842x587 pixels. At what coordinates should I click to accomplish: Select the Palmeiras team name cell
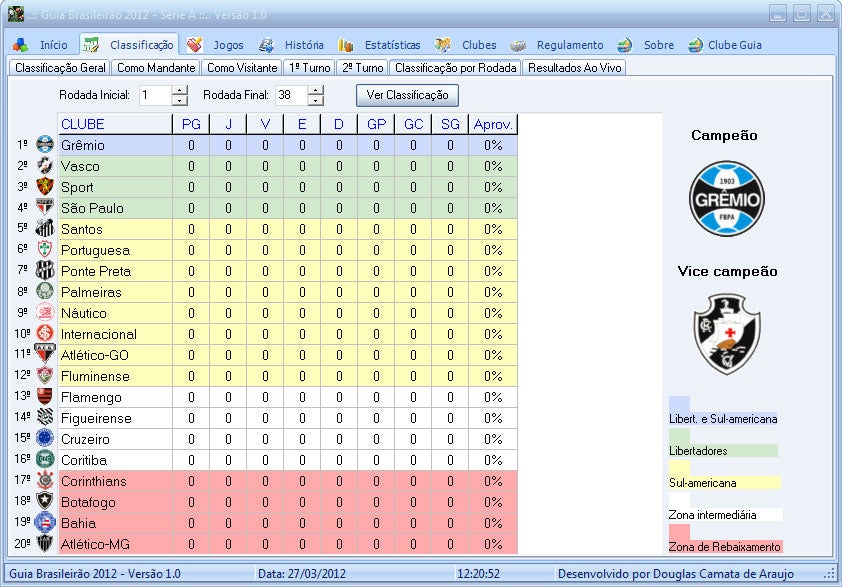point(115,292)
